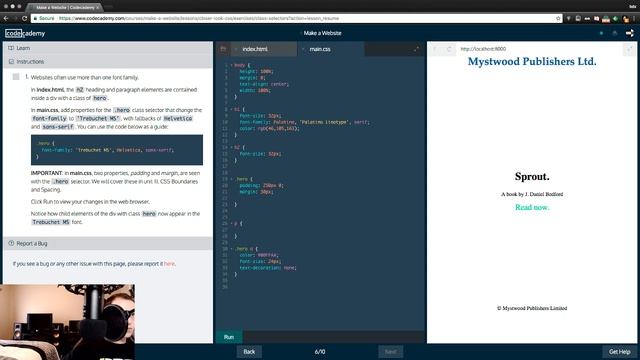This screenshot has height=360, width=640.
Task: Click the webcam video overlay
Action: (x=67, y=322)
